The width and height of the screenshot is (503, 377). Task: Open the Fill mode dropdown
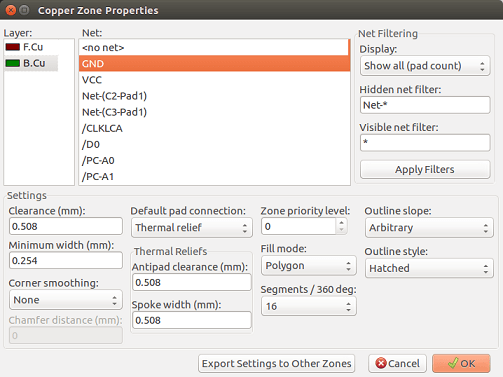click(x=309, y=265)
